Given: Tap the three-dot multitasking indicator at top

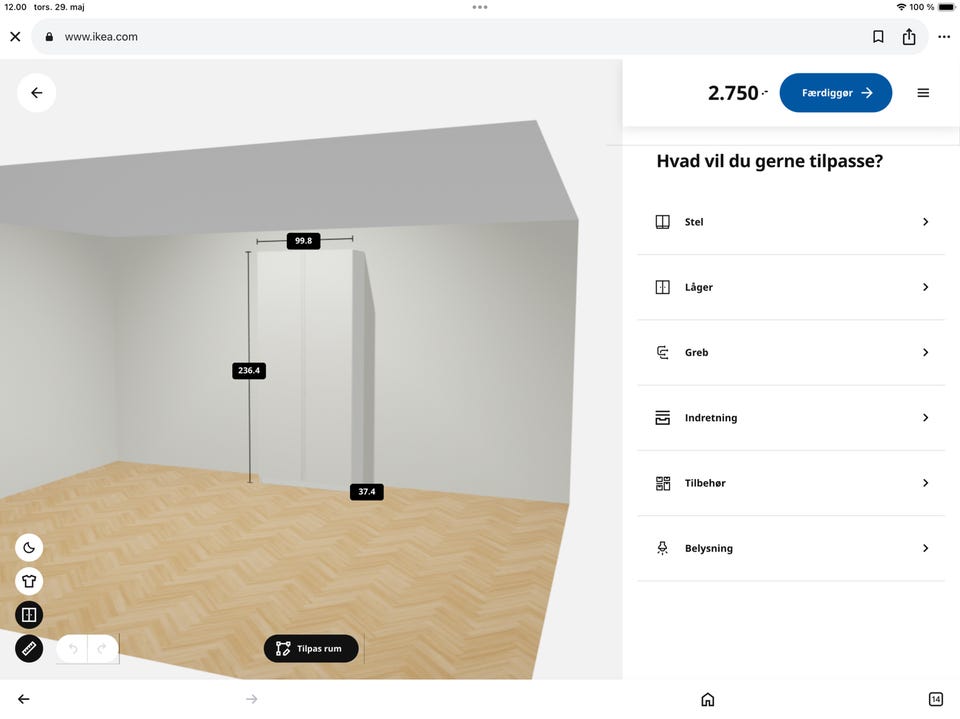Looking at the screenshot, I should pyautogui.click(x=480, y=7).
